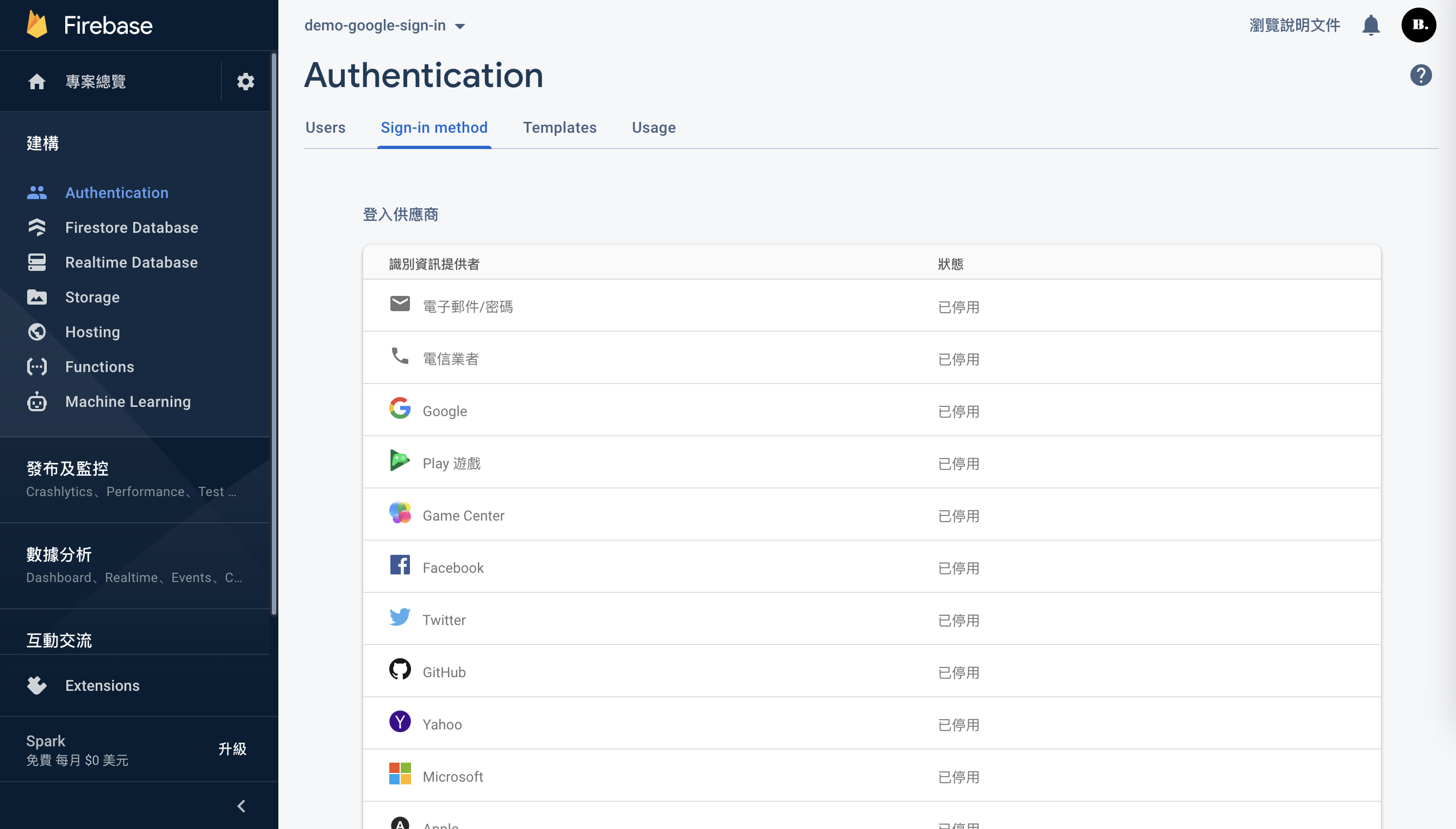This screenshot has width=1456, height=829.
Task: Open Firestore Database from sidebar
Action: point(132,228)
